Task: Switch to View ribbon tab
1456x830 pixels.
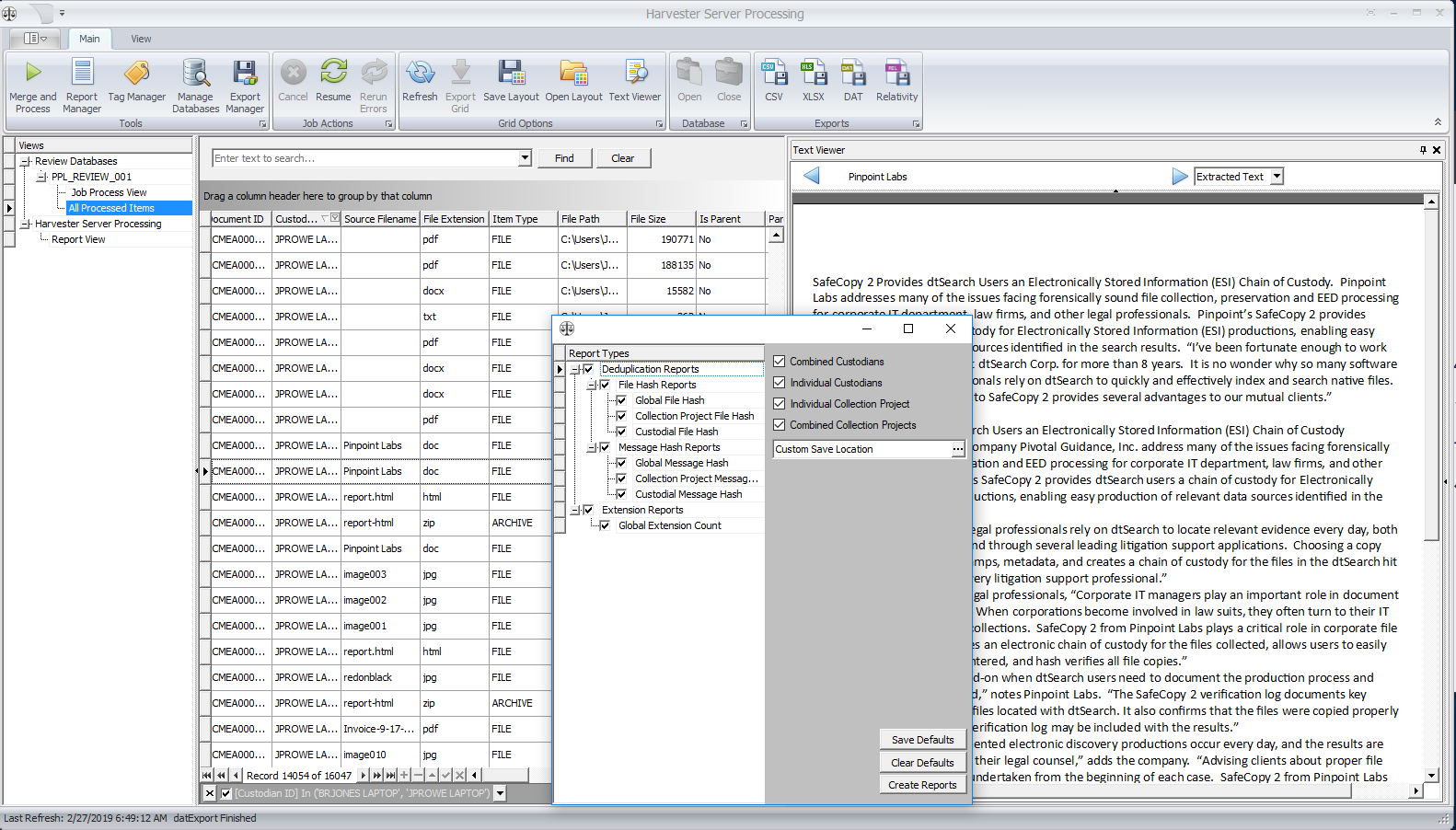Action: point(141,39)
